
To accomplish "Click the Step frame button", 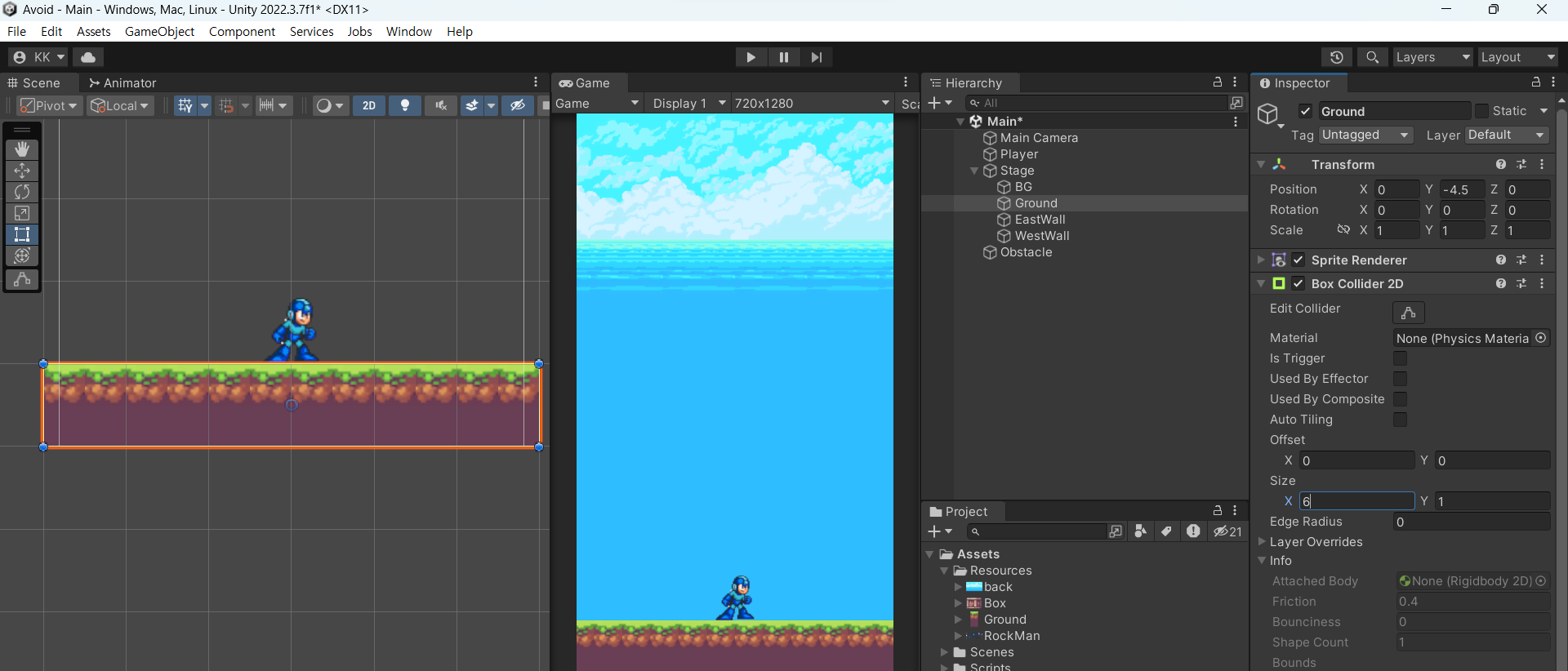I will (816, 57).
